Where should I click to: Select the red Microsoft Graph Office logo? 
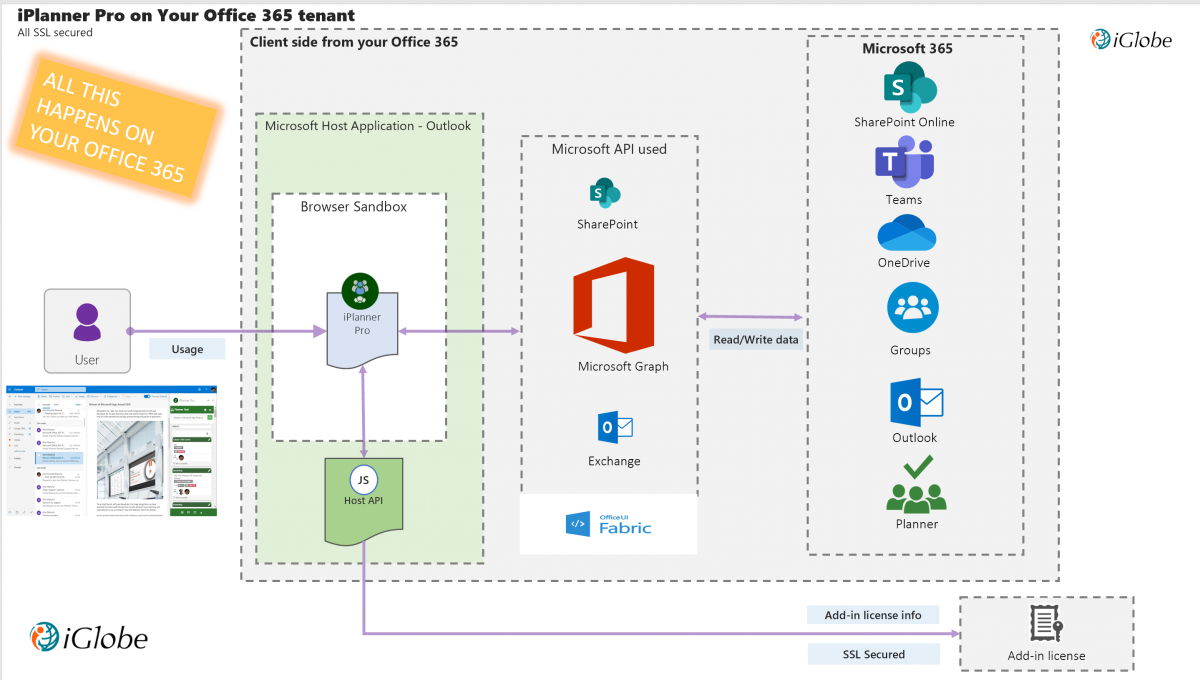click(x=613, y=298)
